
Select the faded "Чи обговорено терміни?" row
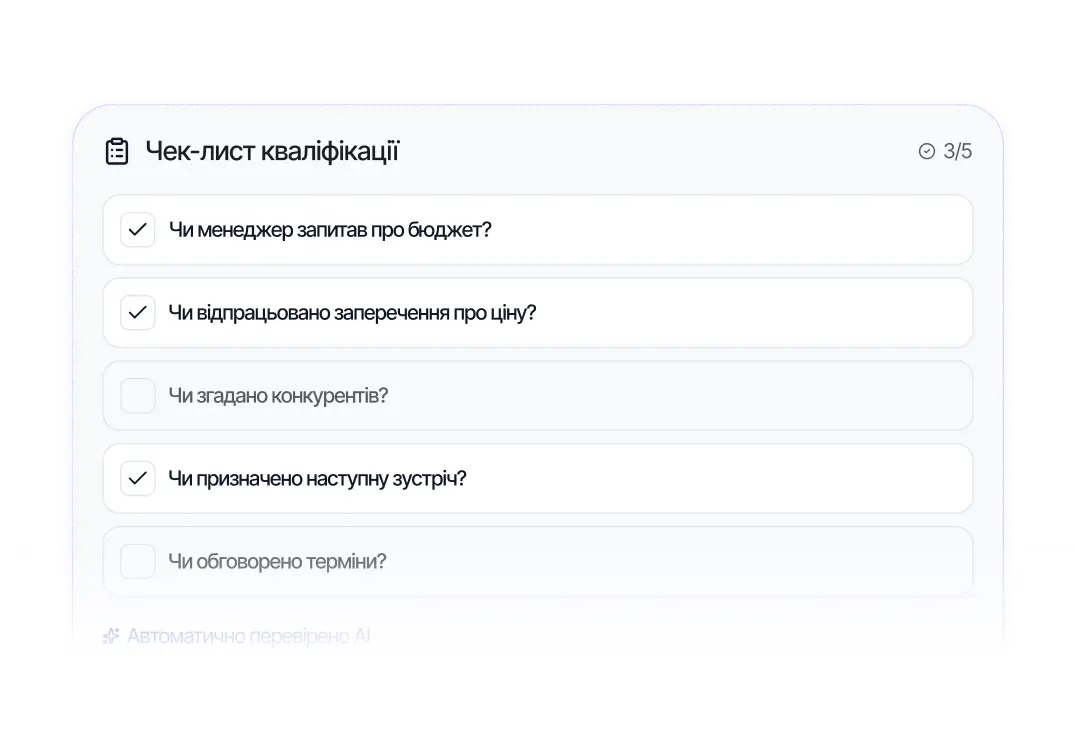pos(538,561)
